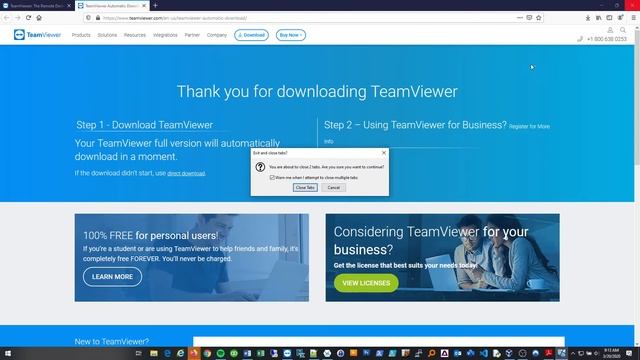Expand the Buy Now dropdown
This screenshot has width=640, height=360.
291,35
